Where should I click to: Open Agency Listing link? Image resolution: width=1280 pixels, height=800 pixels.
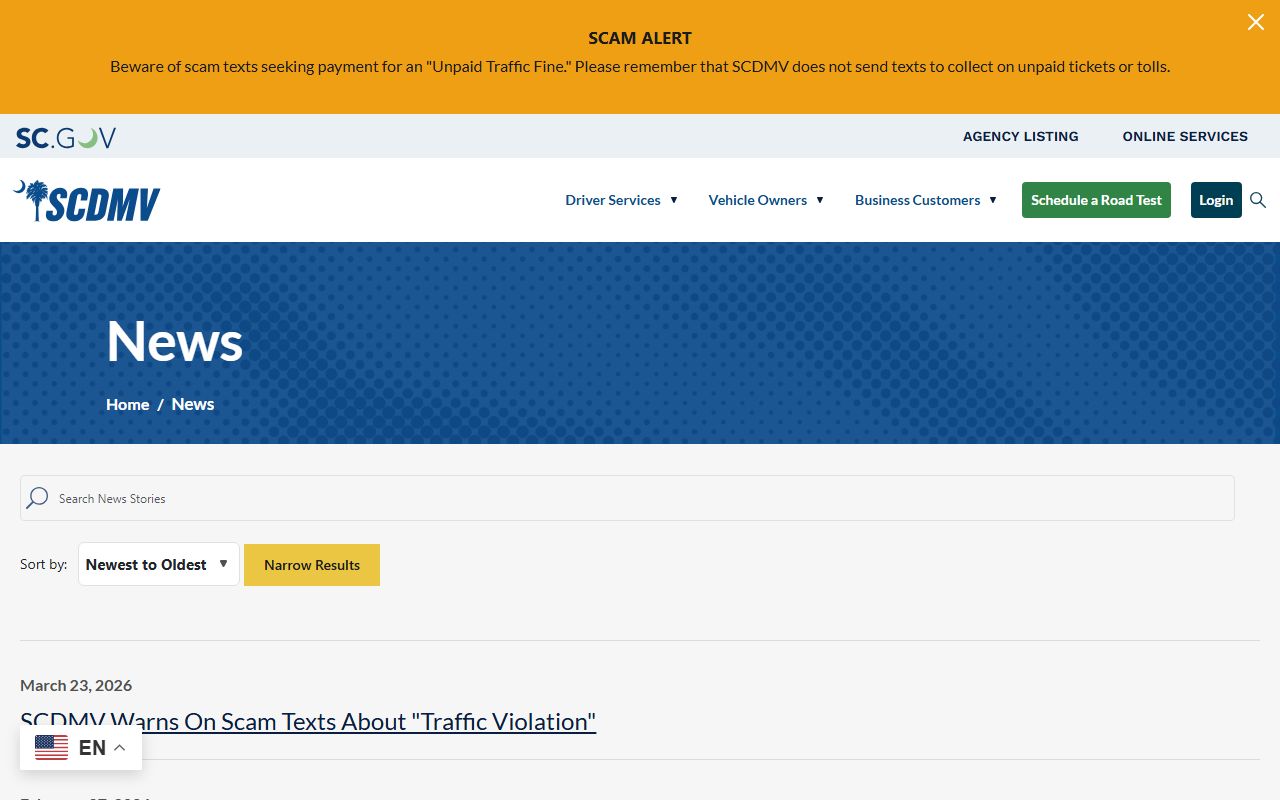pyautogui.click(x=1020, y=136)
